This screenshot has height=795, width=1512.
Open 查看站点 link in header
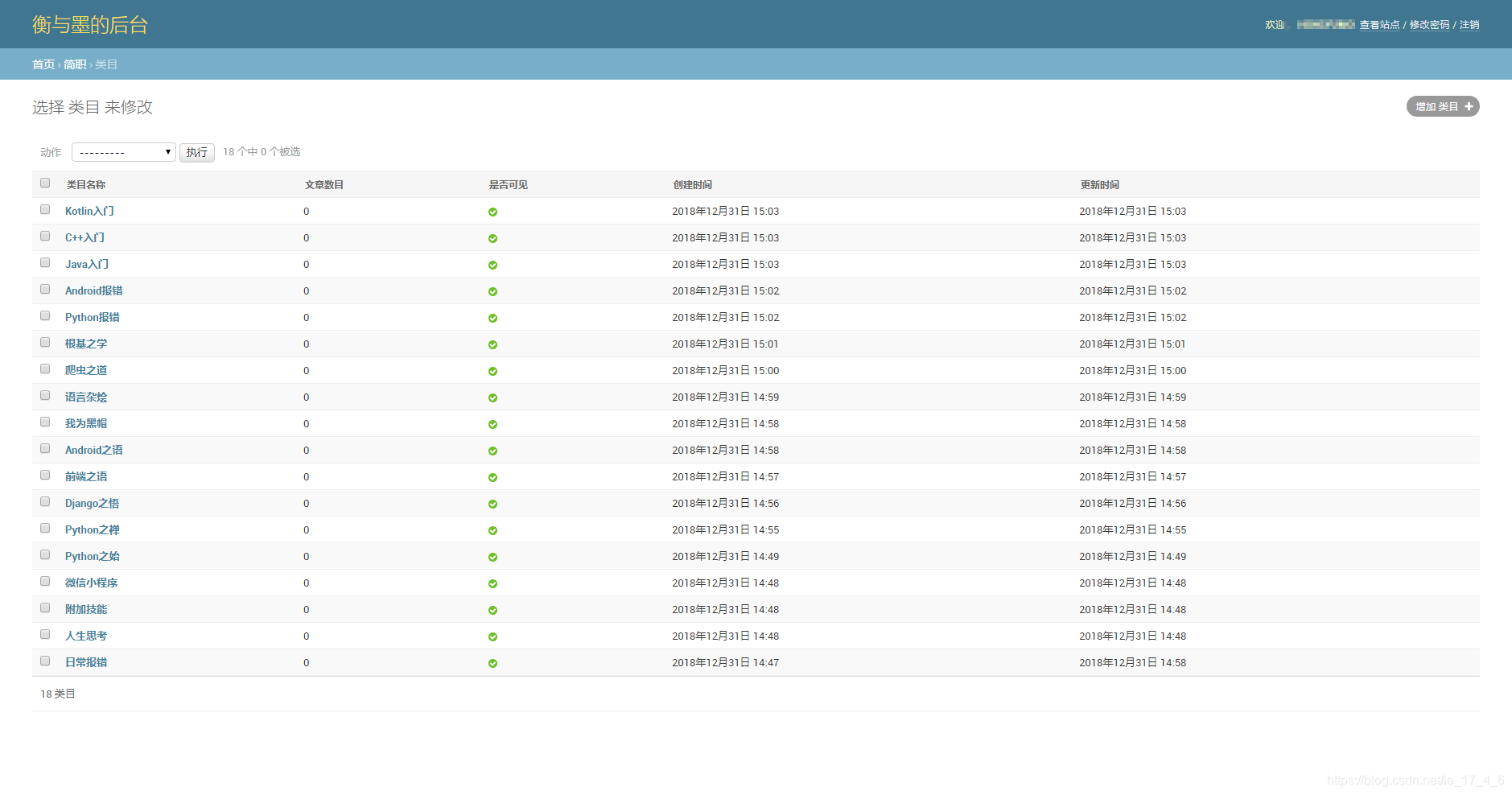[x=1380, y=25]
